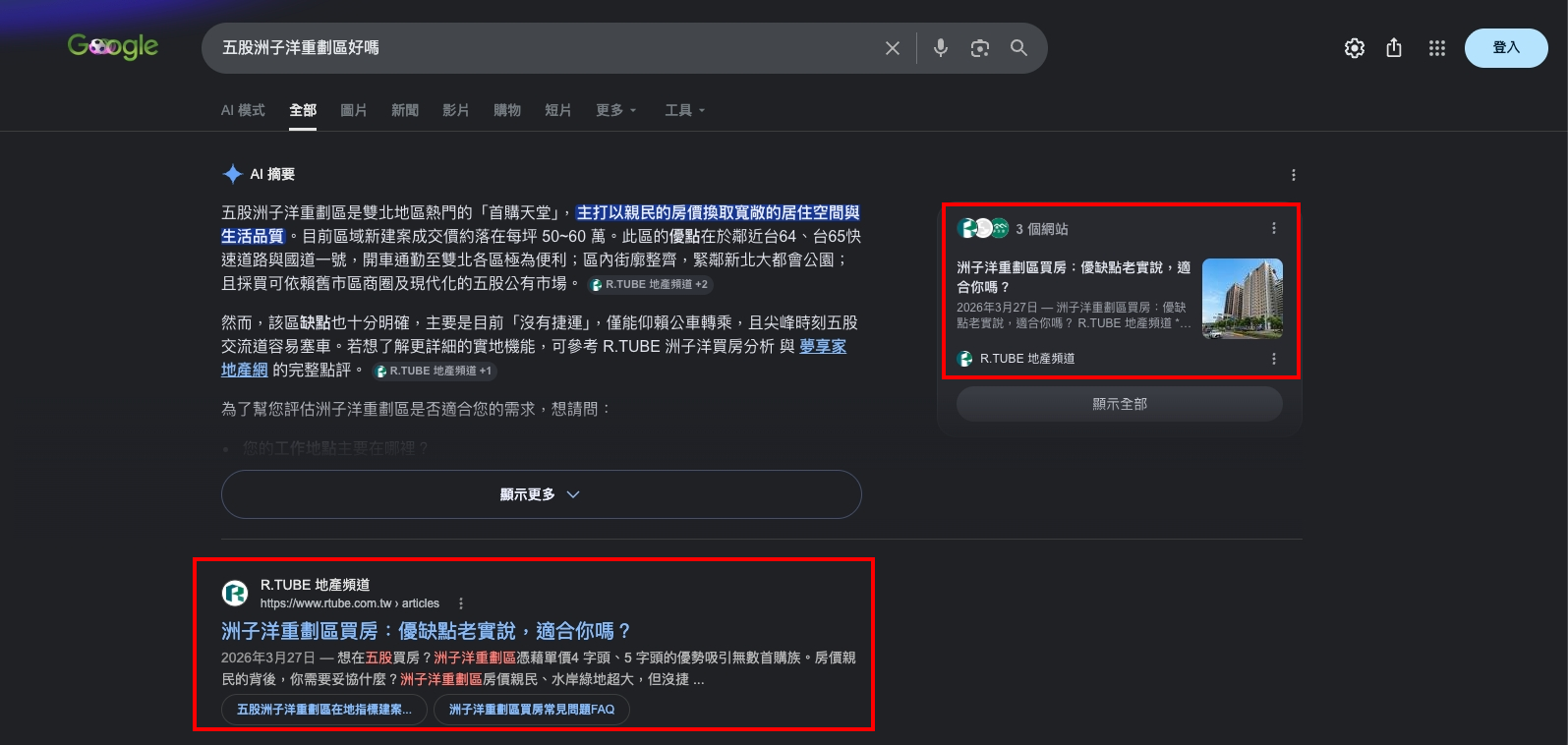
Task: Open result options next to rtube URL
Action: click(461, 603)
